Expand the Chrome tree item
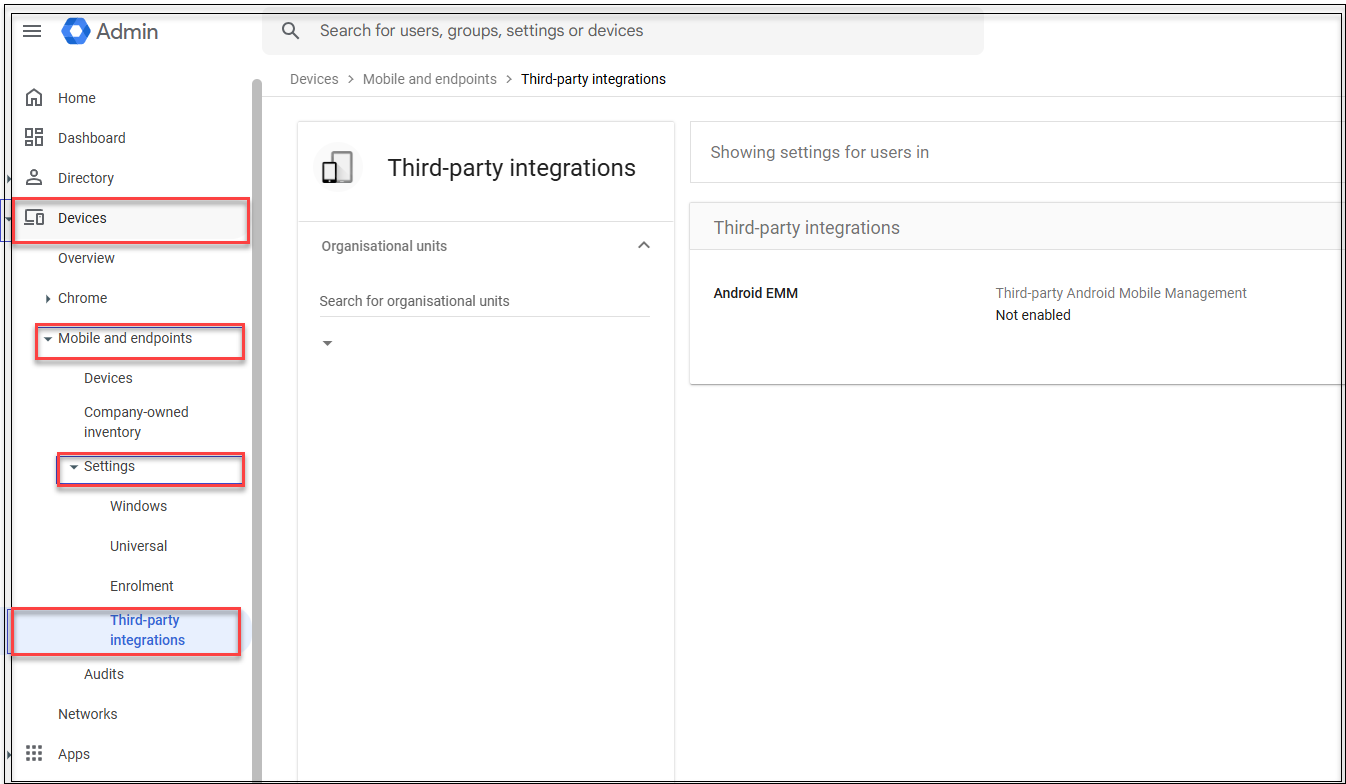 tap(48, 298)
